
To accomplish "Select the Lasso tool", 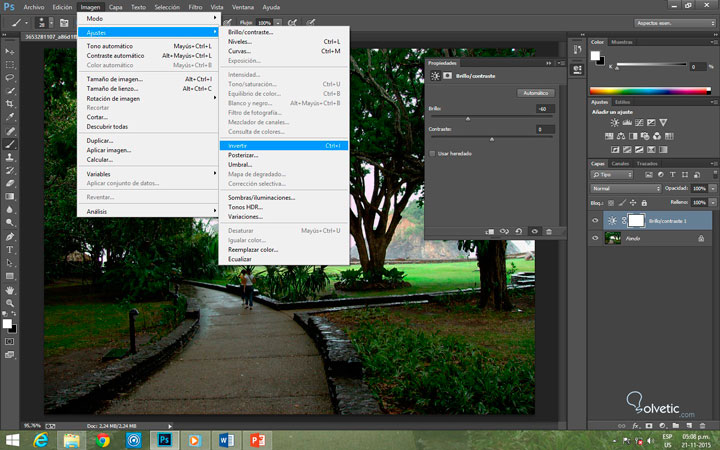I will click(10, 78).
